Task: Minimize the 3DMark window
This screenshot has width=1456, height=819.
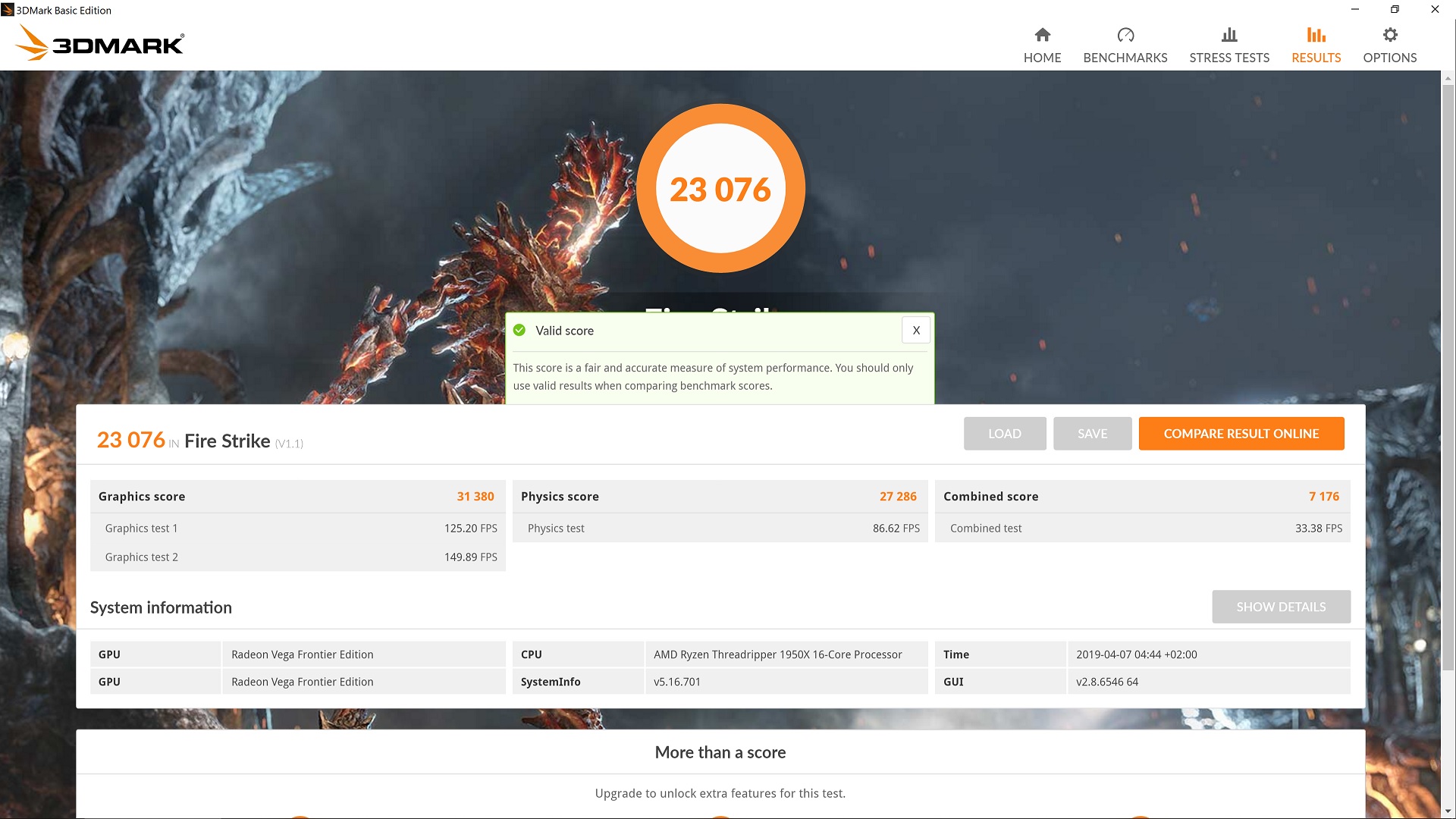Action: click(x=1354, y=9)
